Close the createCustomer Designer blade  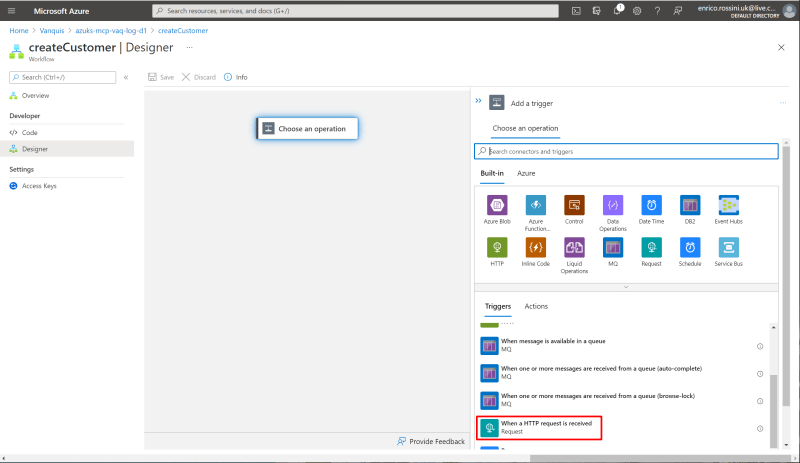coord(781,47)
